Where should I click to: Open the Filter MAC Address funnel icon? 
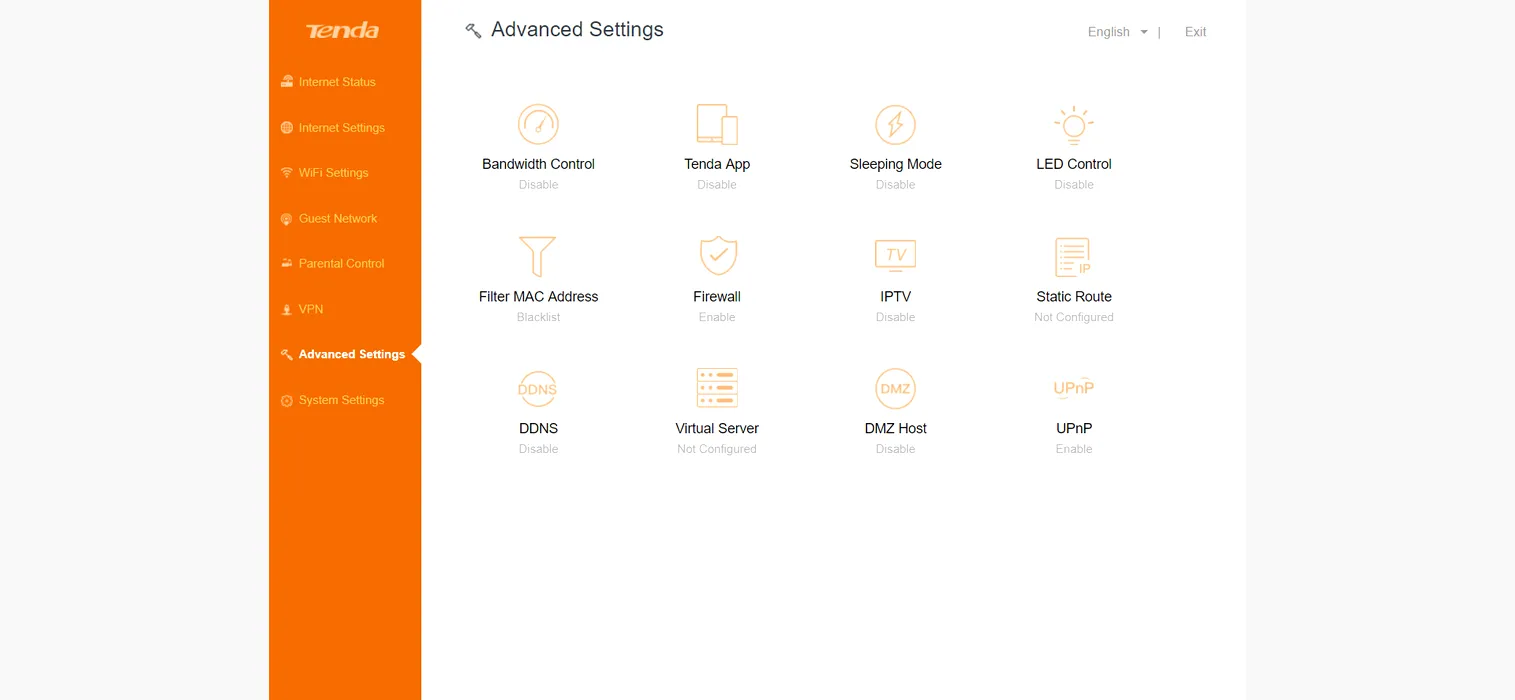tap(538, 257)
